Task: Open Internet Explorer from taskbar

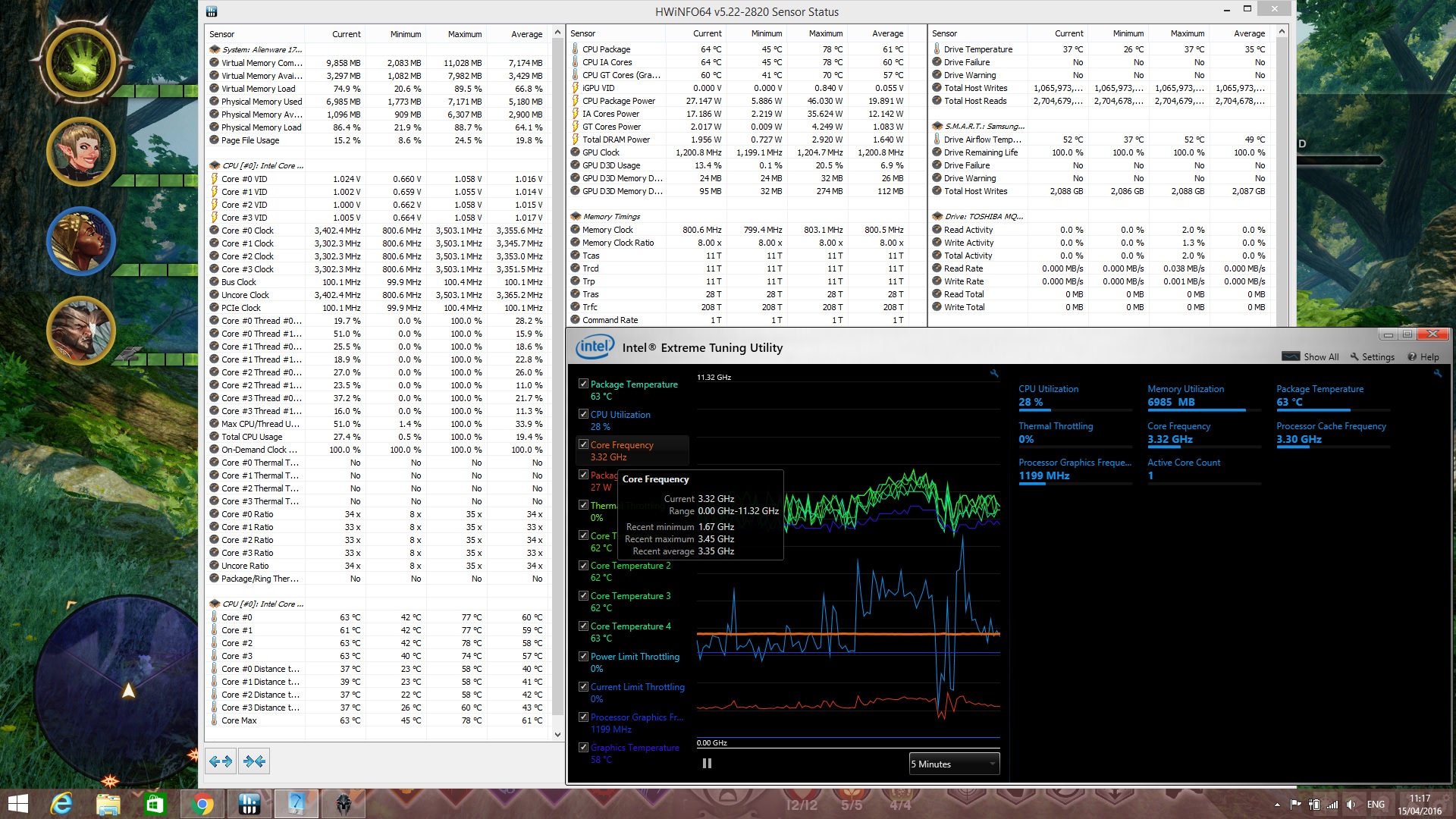Action: coord(61,804)
